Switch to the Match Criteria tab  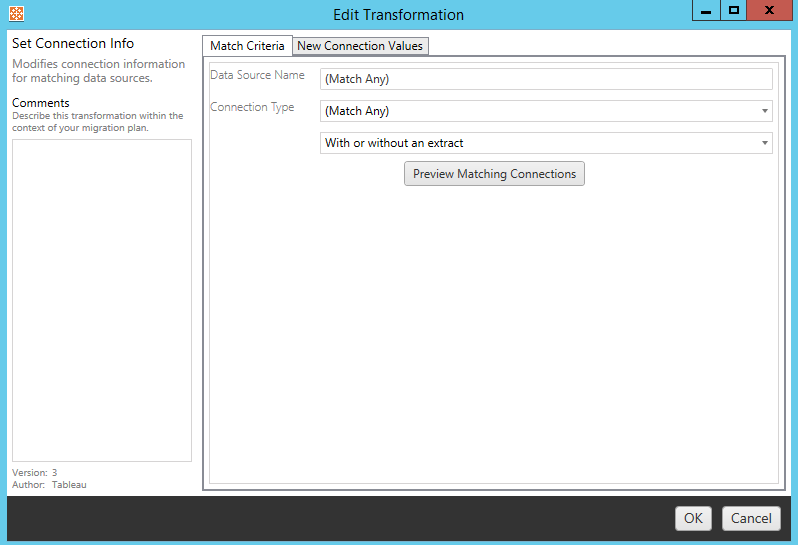[247, 46]
